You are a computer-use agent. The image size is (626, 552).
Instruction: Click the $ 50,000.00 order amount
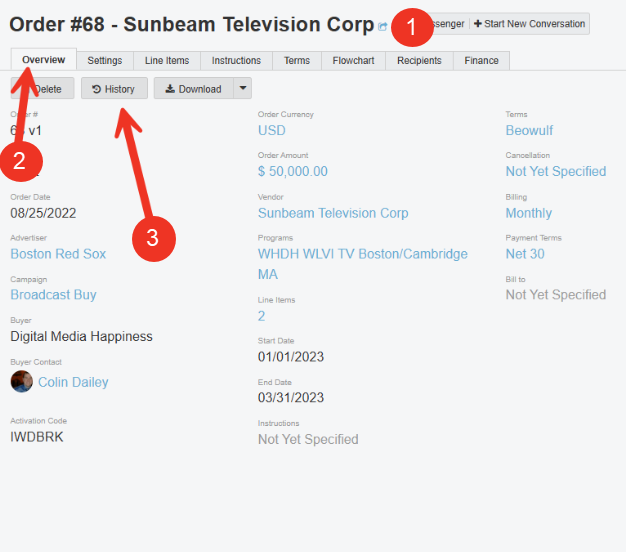[293, 171]
